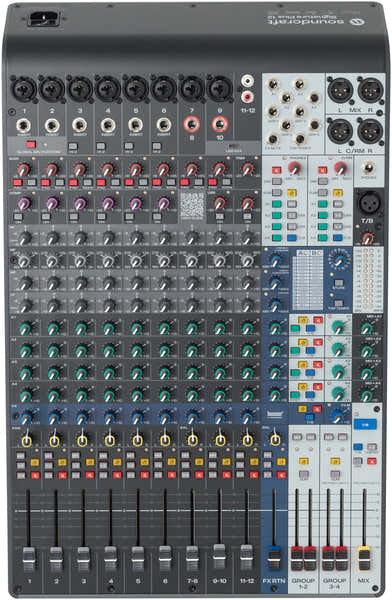Select the channel 3 insert jack
Viewport: 392px width, 600px height.
[80, 126]
